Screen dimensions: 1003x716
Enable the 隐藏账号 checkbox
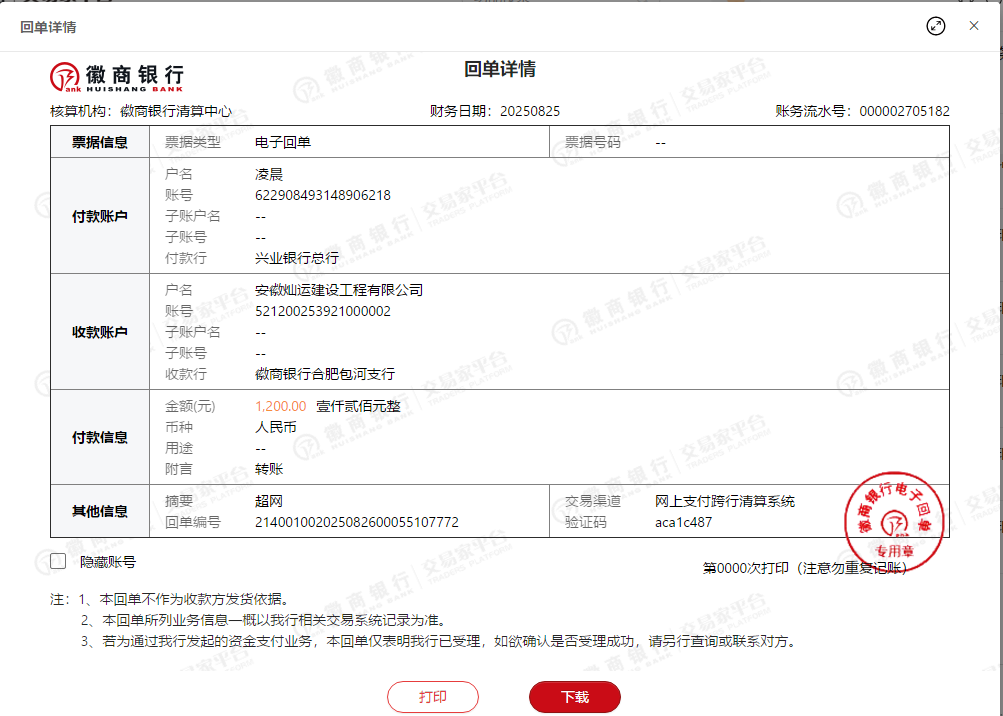pyautogui.click(x=58, y=562)
